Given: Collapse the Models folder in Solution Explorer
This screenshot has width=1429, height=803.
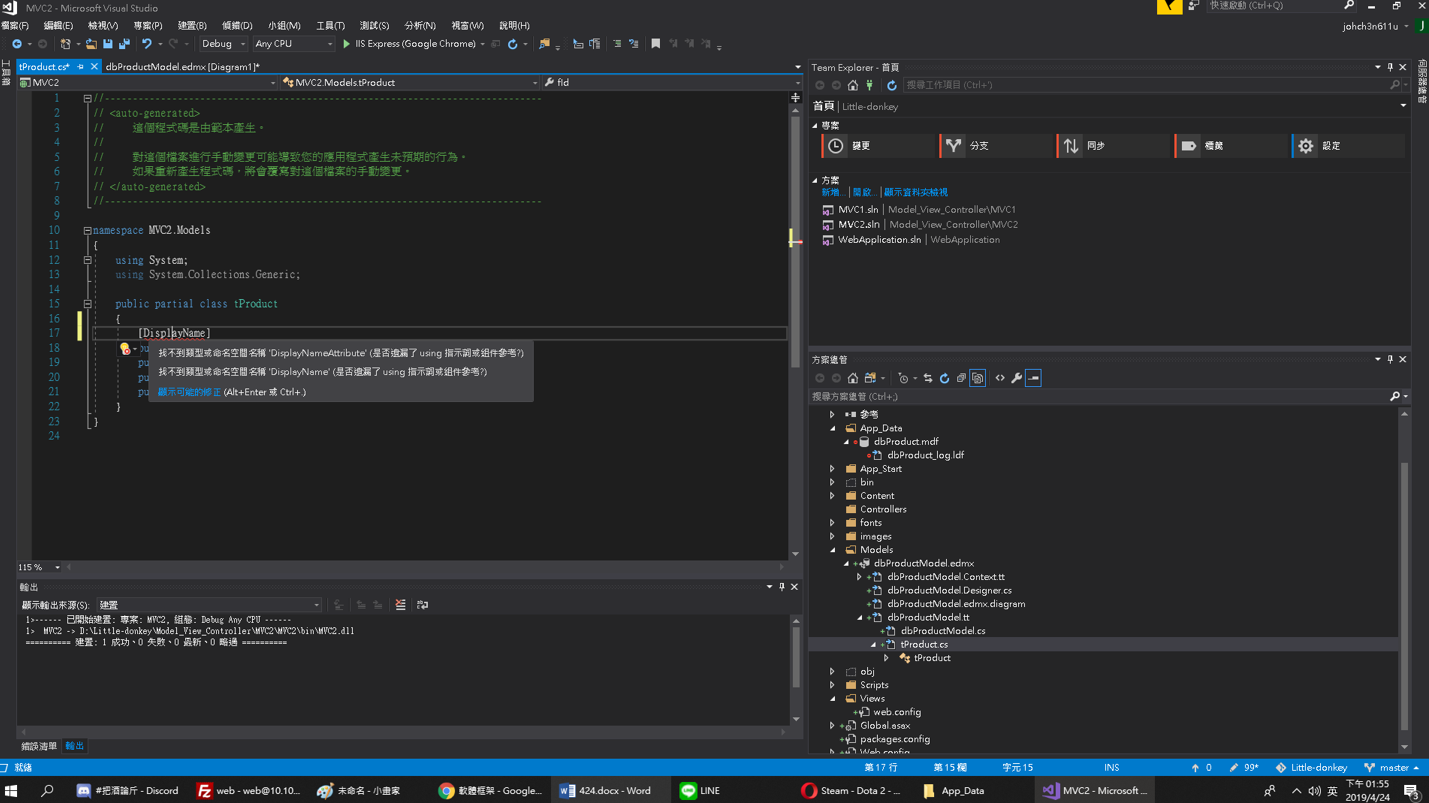Looking at the screenshot, I should (833, 550).
